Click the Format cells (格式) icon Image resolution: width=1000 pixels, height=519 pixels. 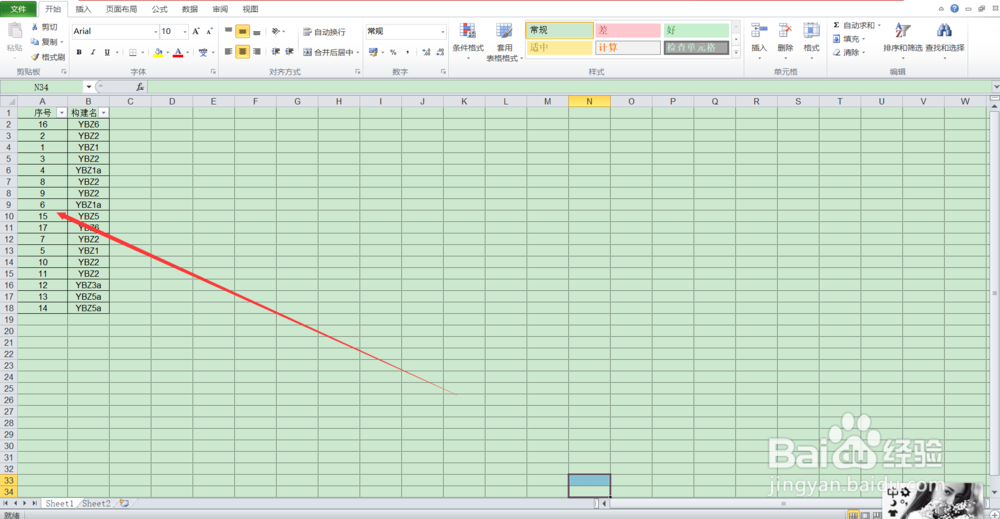click(x=811, y=31)
